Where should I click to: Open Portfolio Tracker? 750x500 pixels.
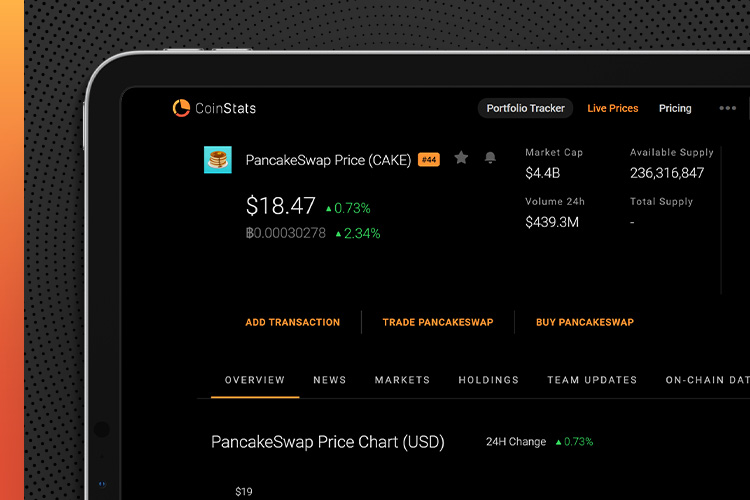pyautogui.click(x=525, y=108)
